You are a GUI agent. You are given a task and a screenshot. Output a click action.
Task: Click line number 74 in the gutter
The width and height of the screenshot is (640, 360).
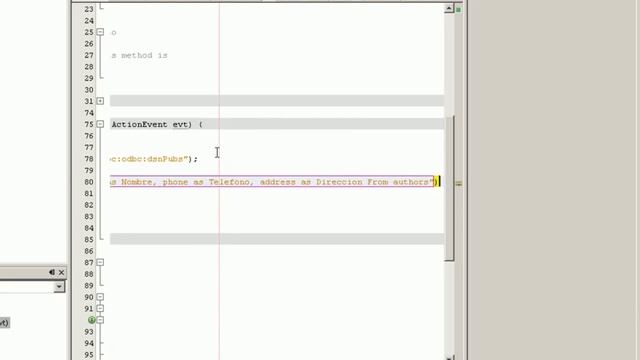[89, 113]
